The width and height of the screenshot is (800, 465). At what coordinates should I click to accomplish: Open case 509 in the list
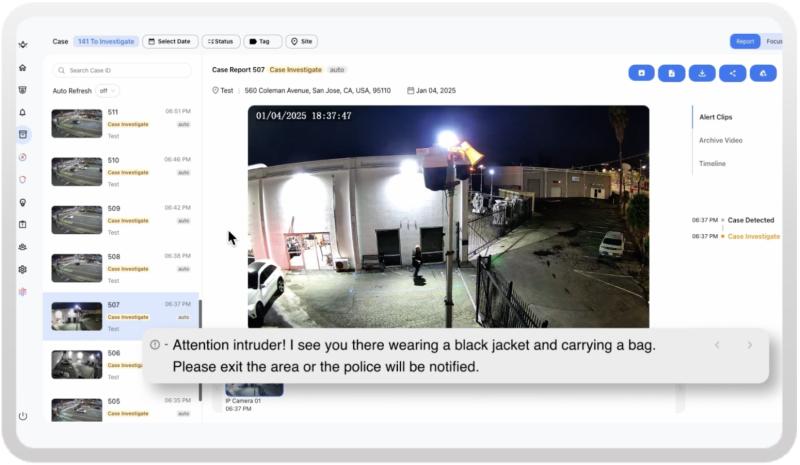click(121, 220)
